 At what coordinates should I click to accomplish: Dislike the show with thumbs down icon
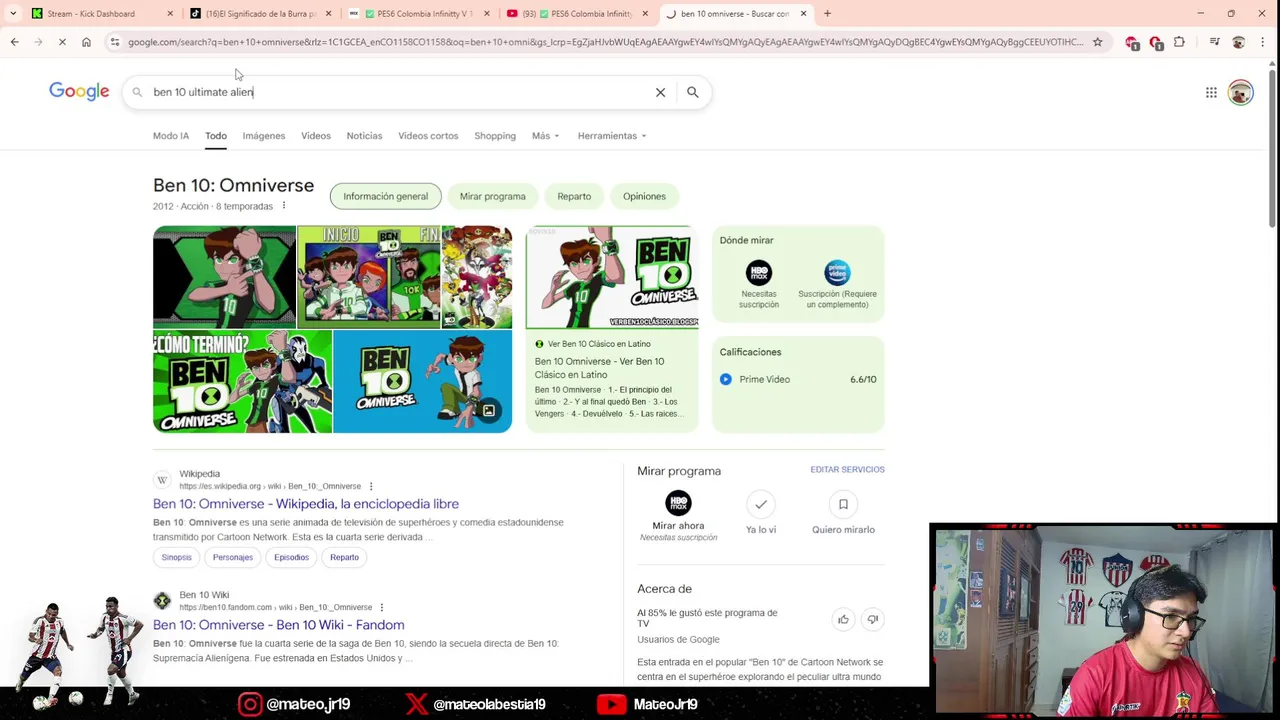pyautogui.click(x=872, y=619)
